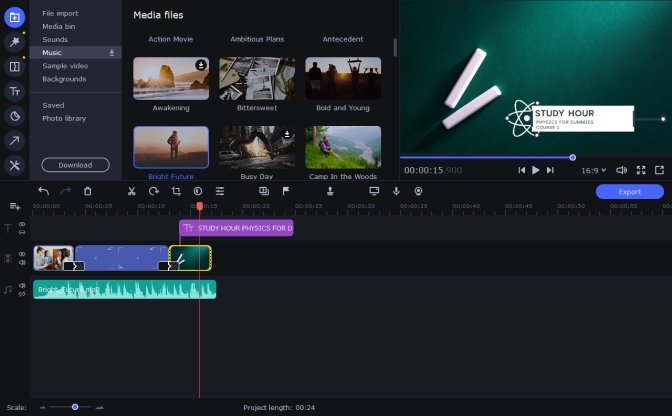
Task: Select the Bittersweet music thumbnail
Action: pyautogui.click(x=257, y=78)
